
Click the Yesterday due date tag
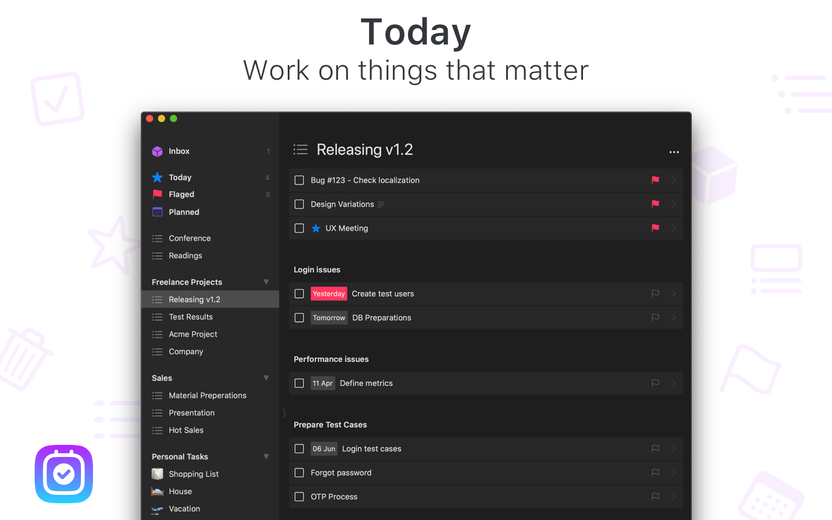pos(328,293)
